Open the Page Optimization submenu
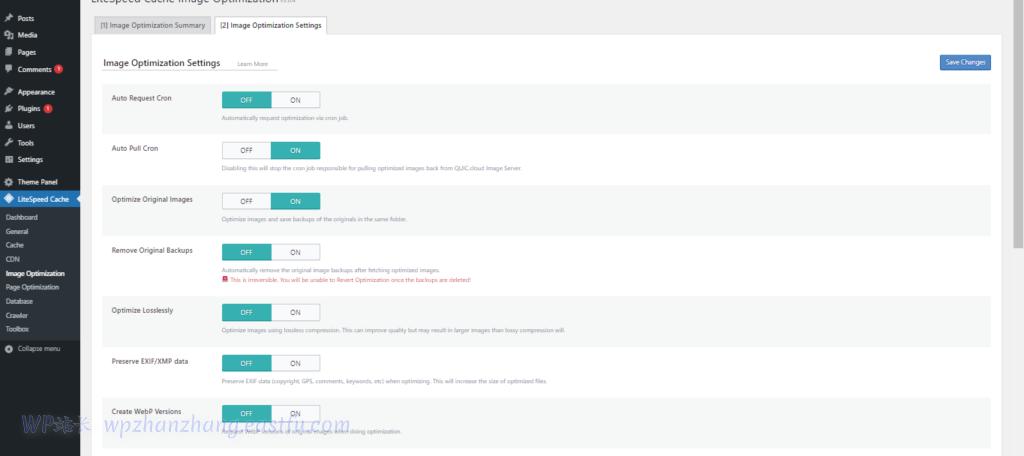This screenshot has width=1024, height=456. click(32, 287)
